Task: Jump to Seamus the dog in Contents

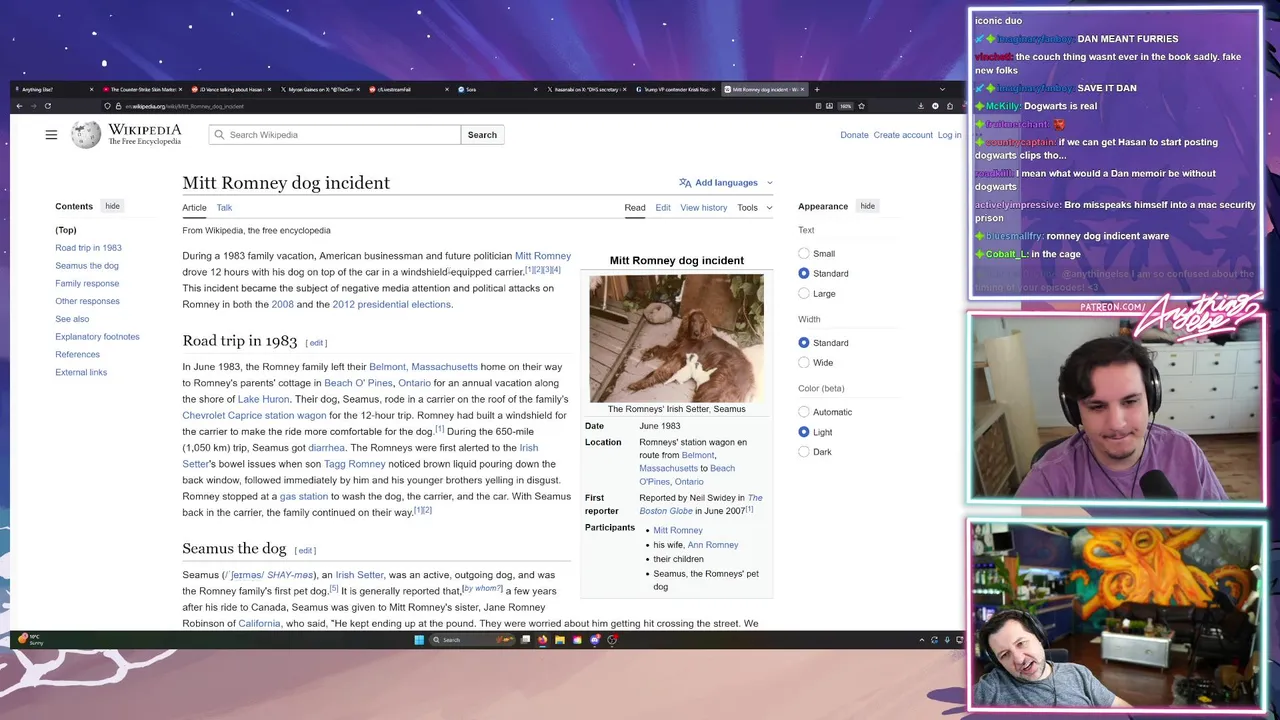Action: coord(87,266)
